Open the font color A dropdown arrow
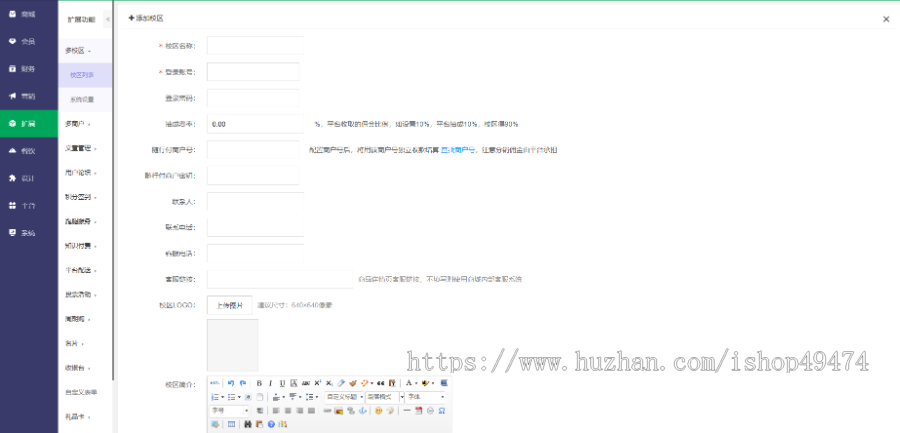 click(416, 383)
